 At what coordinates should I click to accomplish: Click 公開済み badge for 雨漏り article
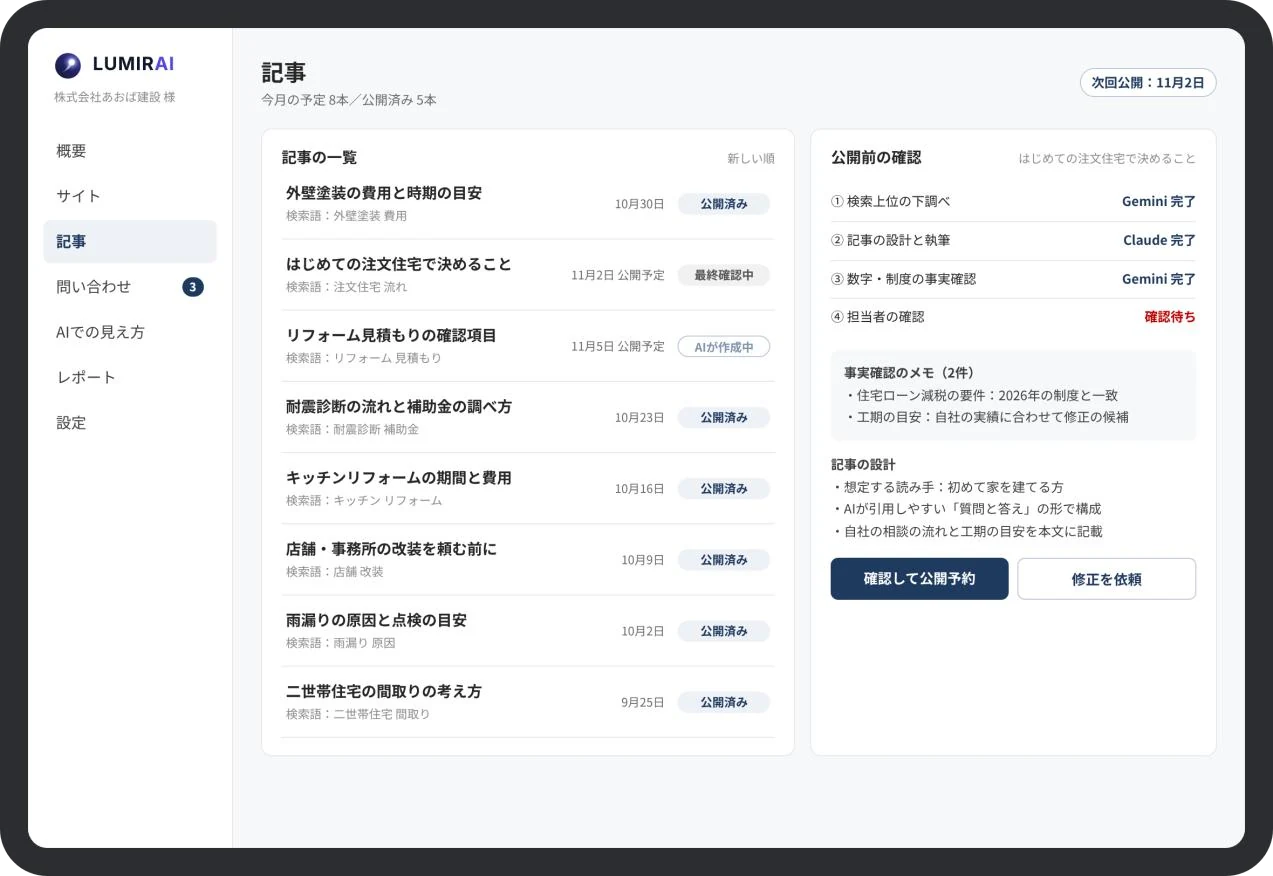pos(724,631)
